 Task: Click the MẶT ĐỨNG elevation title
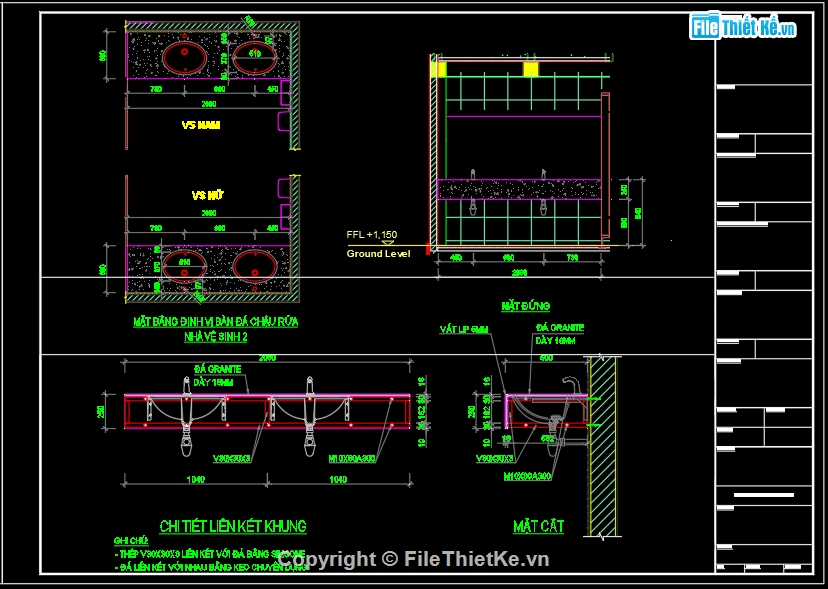tap(525, 305)
